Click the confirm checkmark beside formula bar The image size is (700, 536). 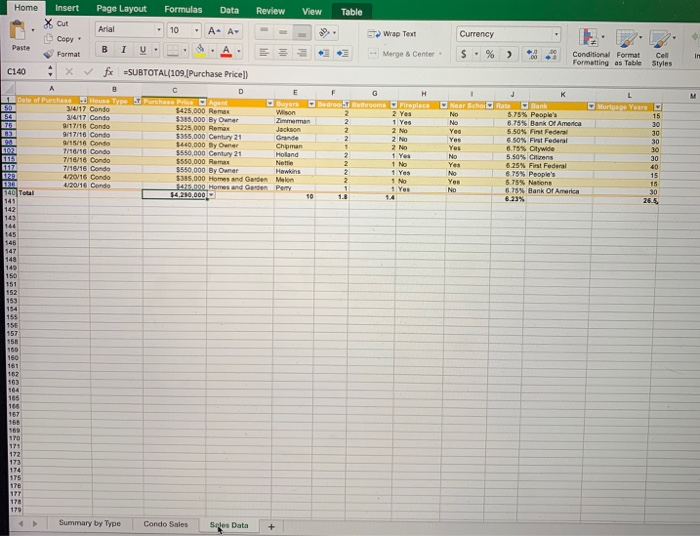click(x=88, y=71)
